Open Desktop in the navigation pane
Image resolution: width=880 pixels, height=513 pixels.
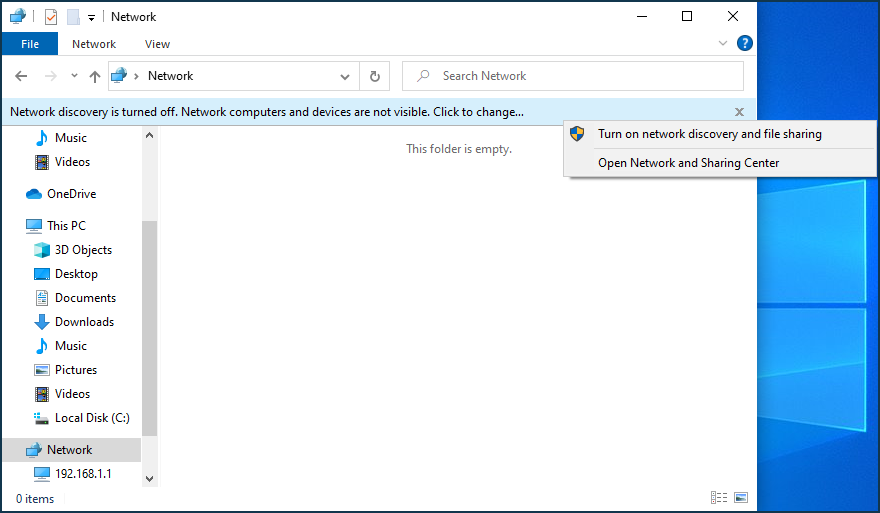coord(76,274)
